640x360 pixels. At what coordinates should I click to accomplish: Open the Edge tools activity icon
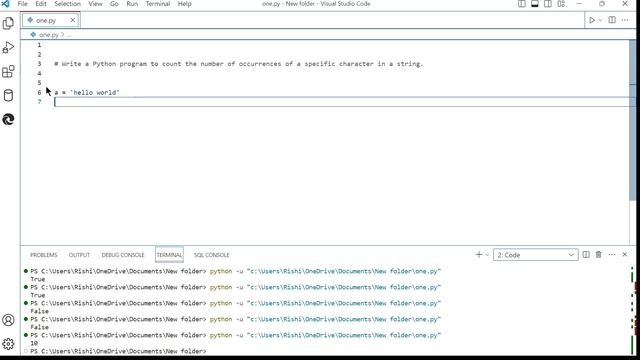coord(8,119)
